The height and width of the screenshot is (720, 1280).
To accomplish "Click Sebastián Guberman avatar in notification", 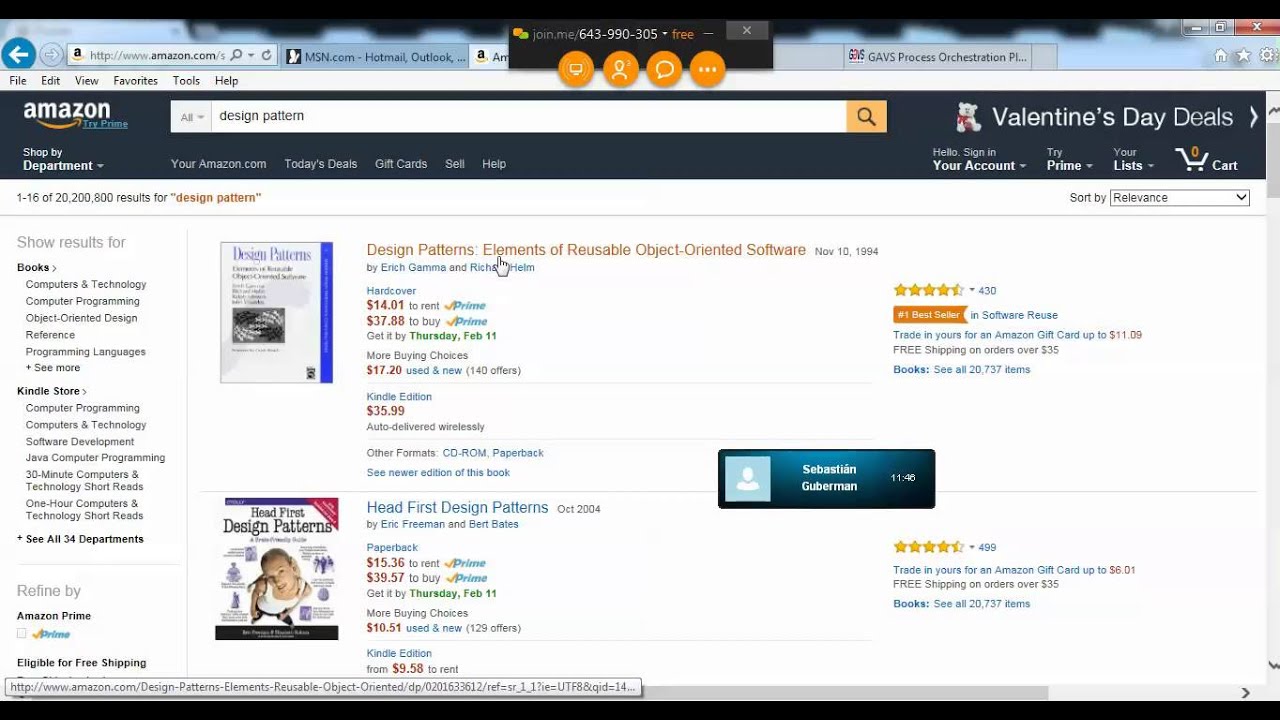I will coord(748,479).
